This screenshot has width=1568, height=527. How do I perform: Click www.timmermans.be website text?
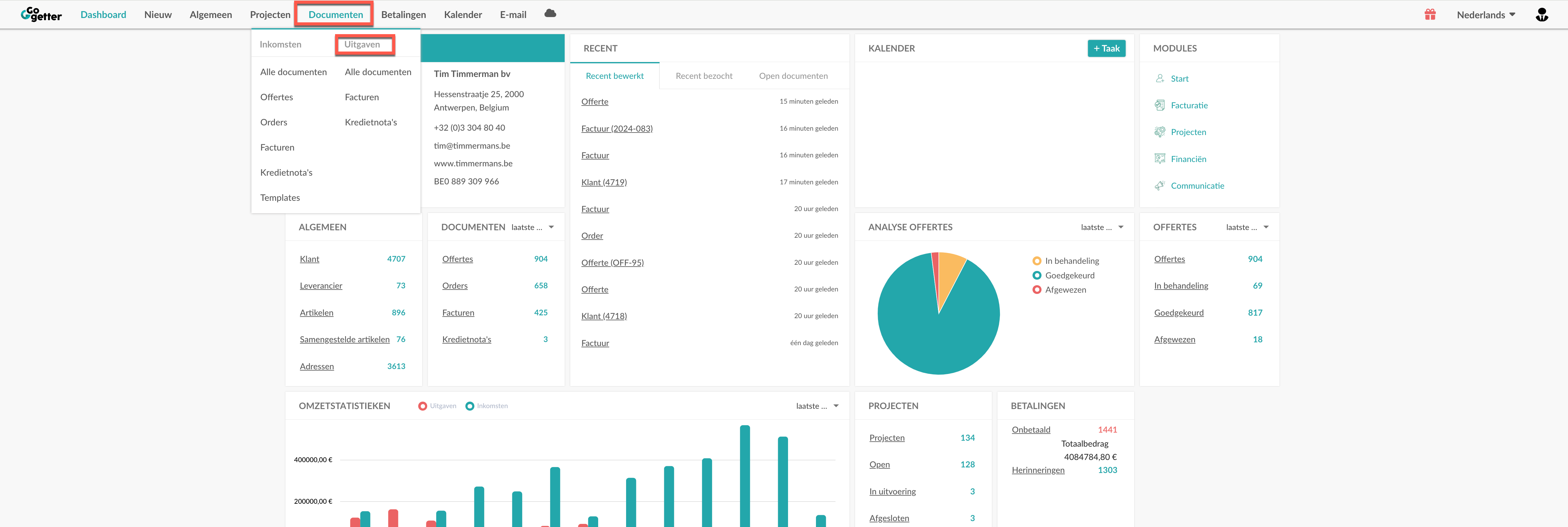473,163
